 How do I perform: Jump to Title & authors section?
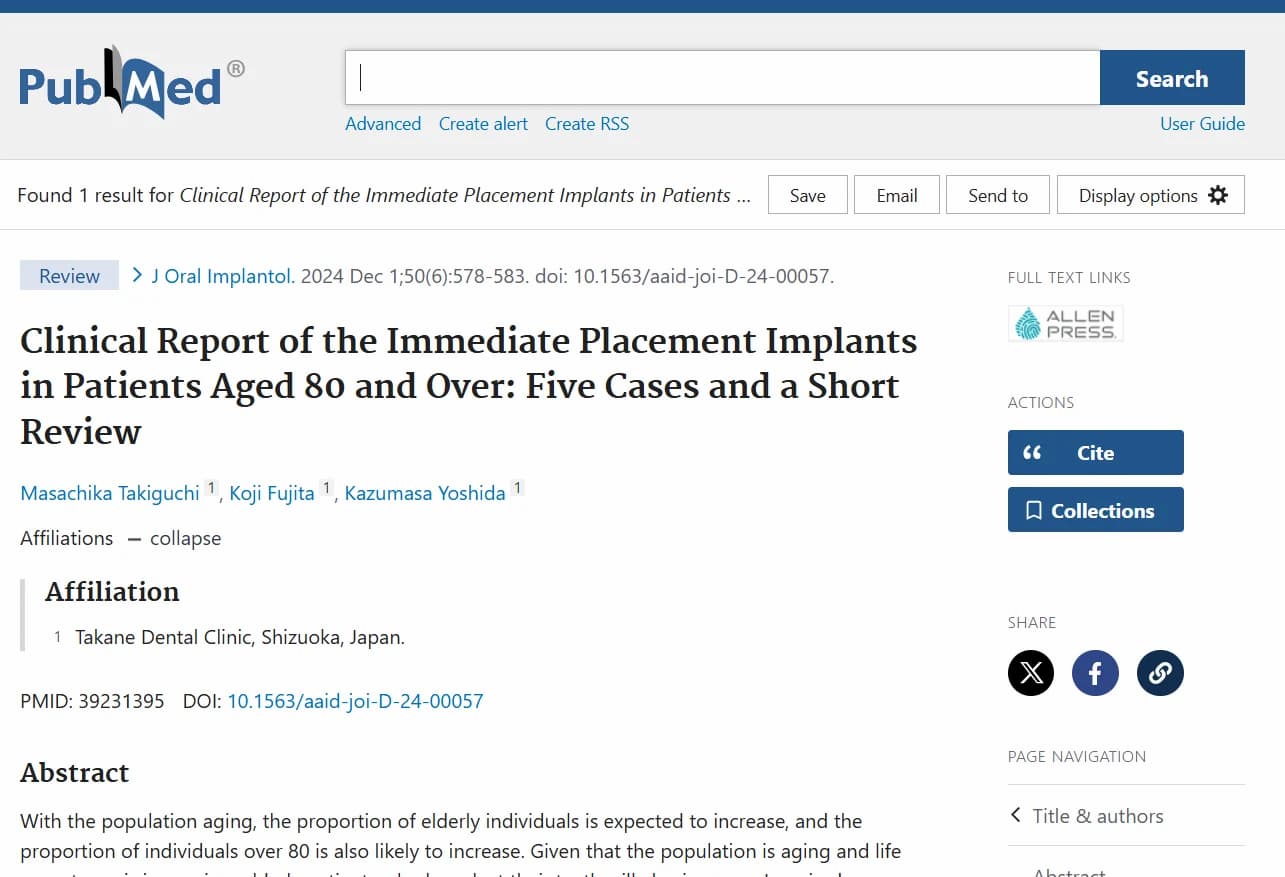tap(1097, 816)
